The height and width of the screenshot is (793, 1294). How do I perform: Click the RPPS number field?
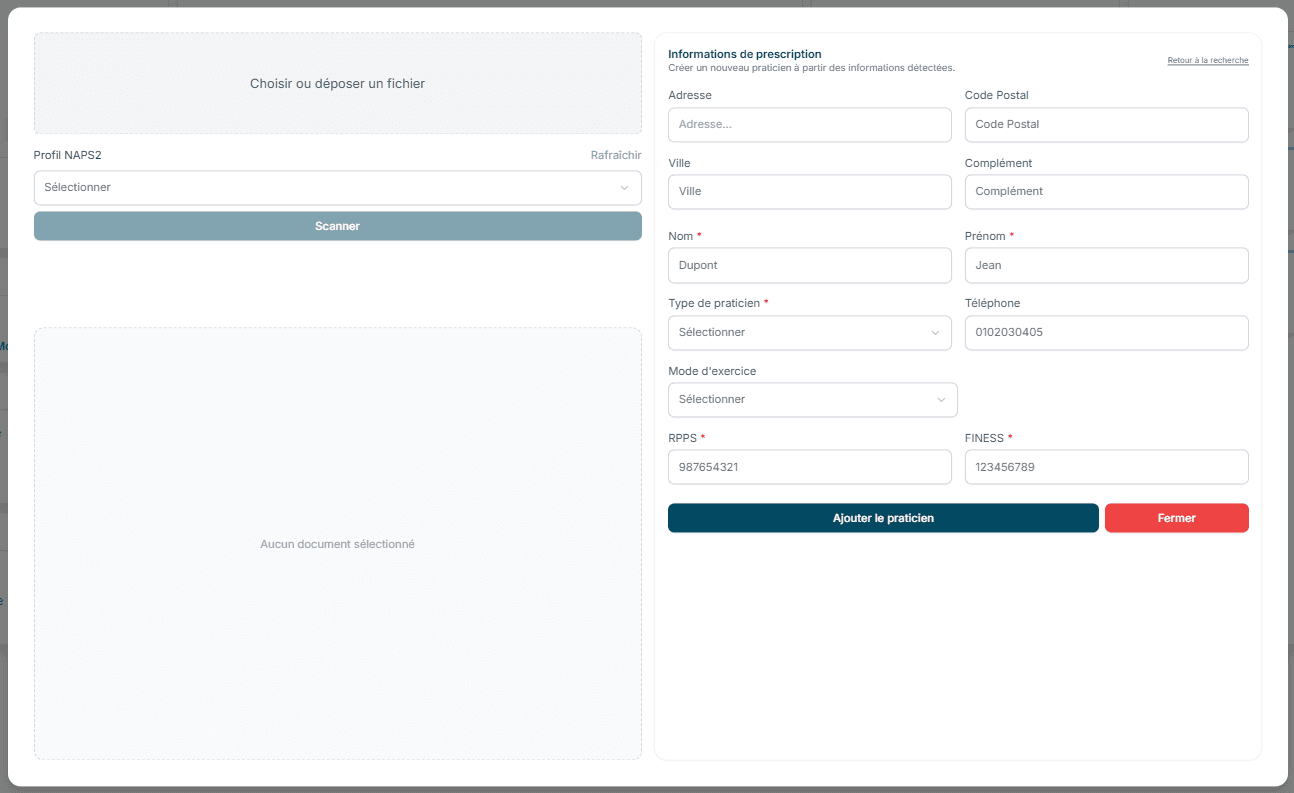tap(810, 467)
